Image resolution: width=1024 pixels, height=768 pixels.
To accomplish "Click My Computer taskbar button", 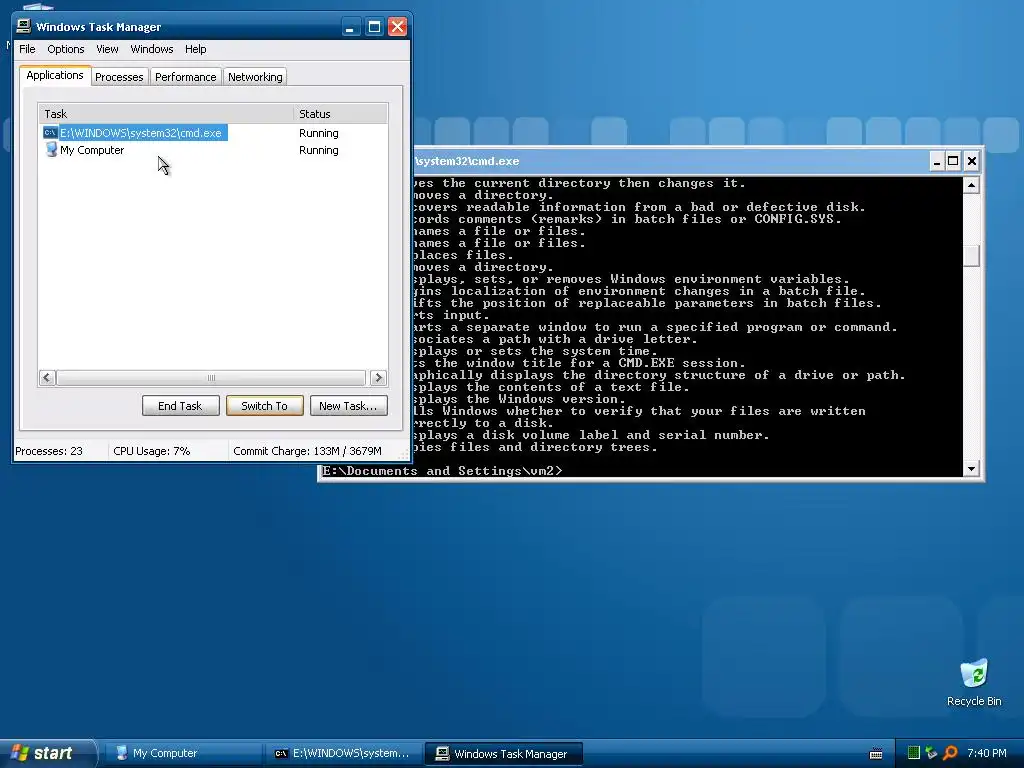I will tap(182, 754).
